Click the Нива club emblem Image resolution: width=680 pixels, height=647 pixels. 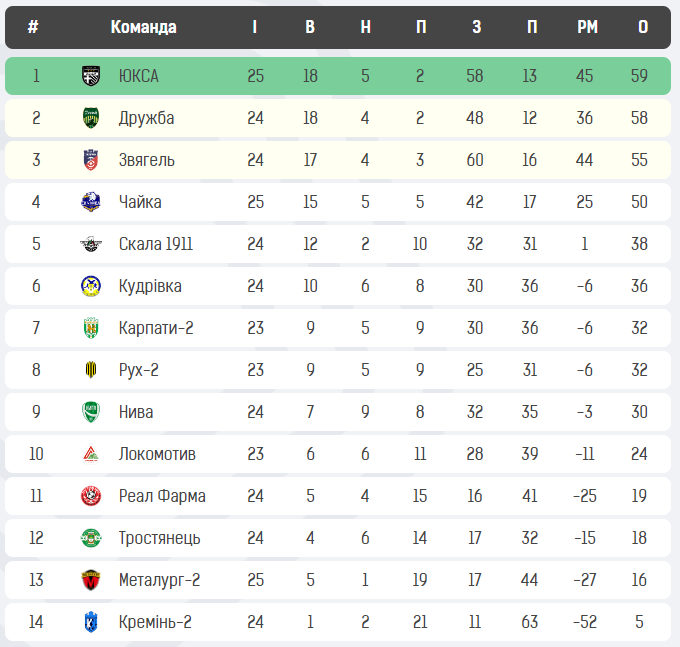point(91,412)
